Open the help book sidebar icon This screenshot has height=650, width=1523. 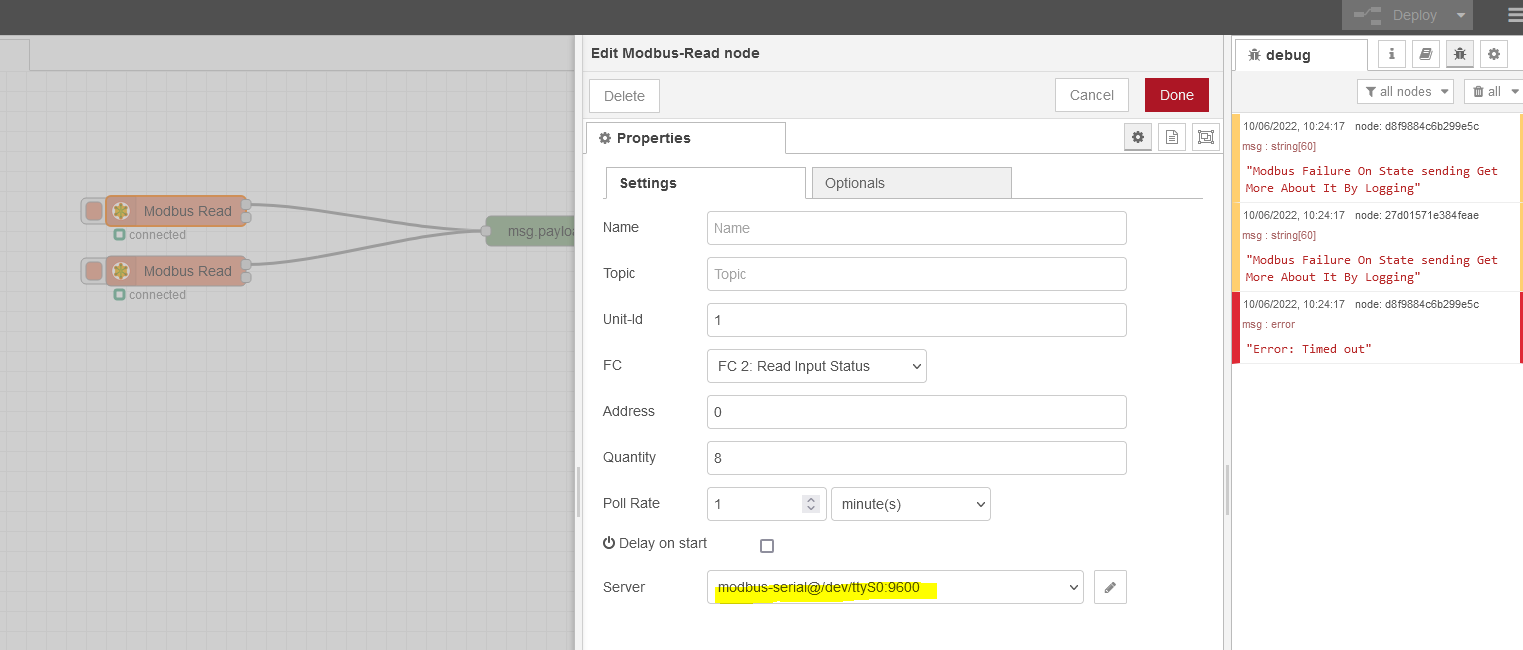coord(1426,54)
